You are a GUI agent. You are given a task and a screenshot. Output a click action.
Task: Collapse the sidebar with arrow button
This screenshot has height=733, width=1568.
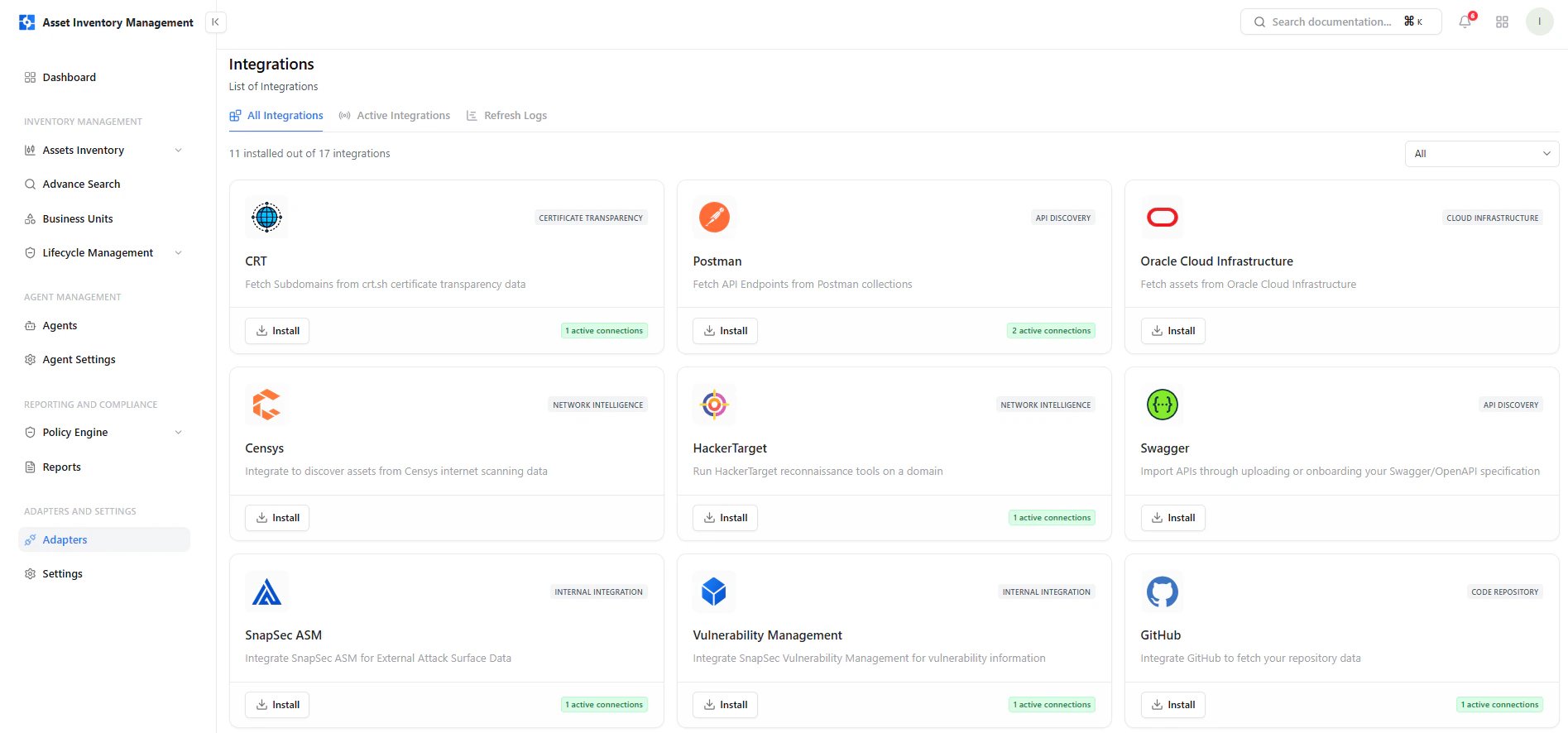(x=215, y=22)
